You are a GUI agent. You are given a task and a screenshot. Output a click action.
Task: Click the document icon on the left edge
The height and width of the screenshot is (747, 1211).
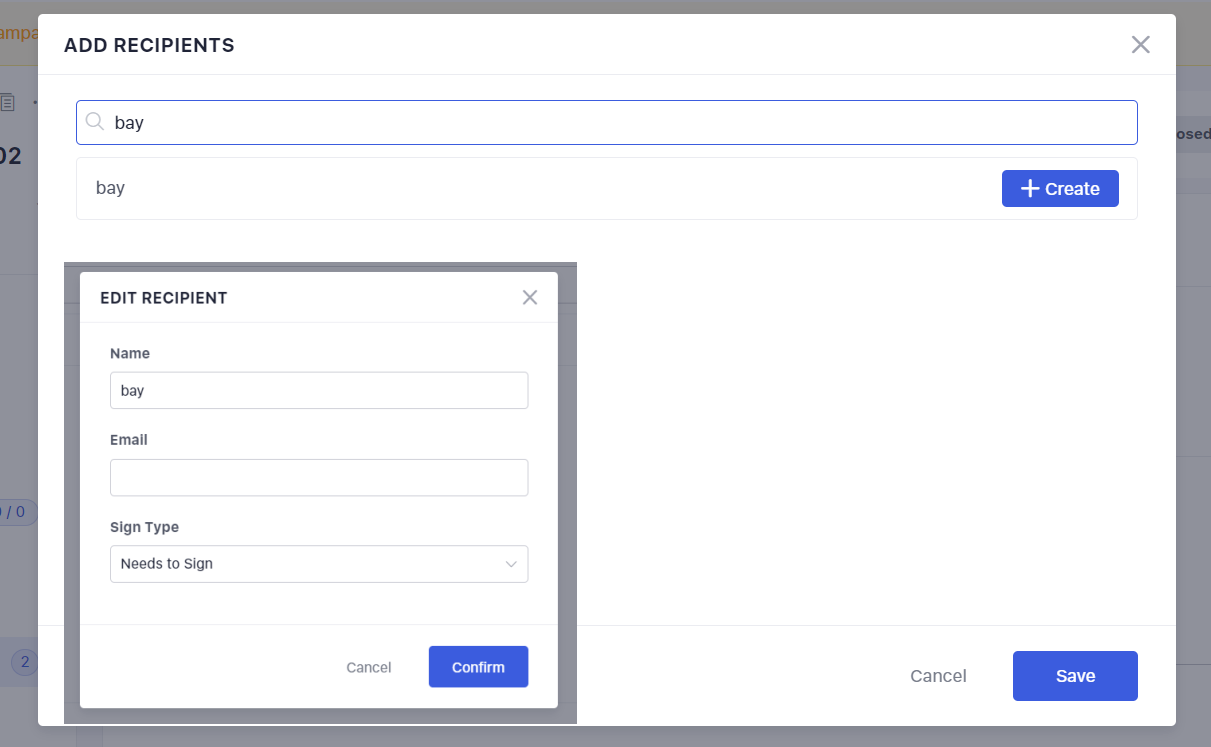coord(8,103)
